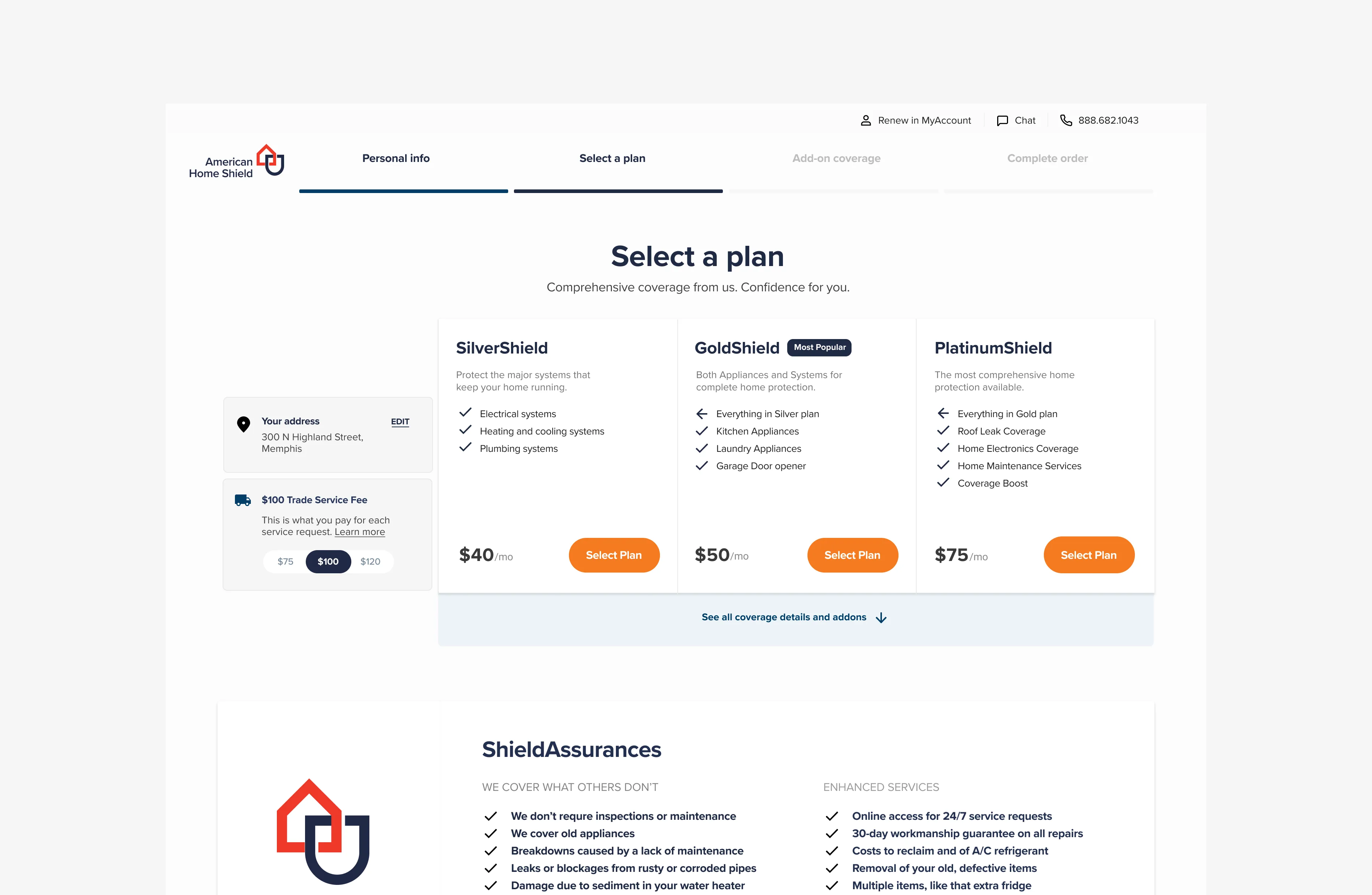
Task: Select the $120 trade service fee option
Action: pyautogui.click(x=370, y=561)
